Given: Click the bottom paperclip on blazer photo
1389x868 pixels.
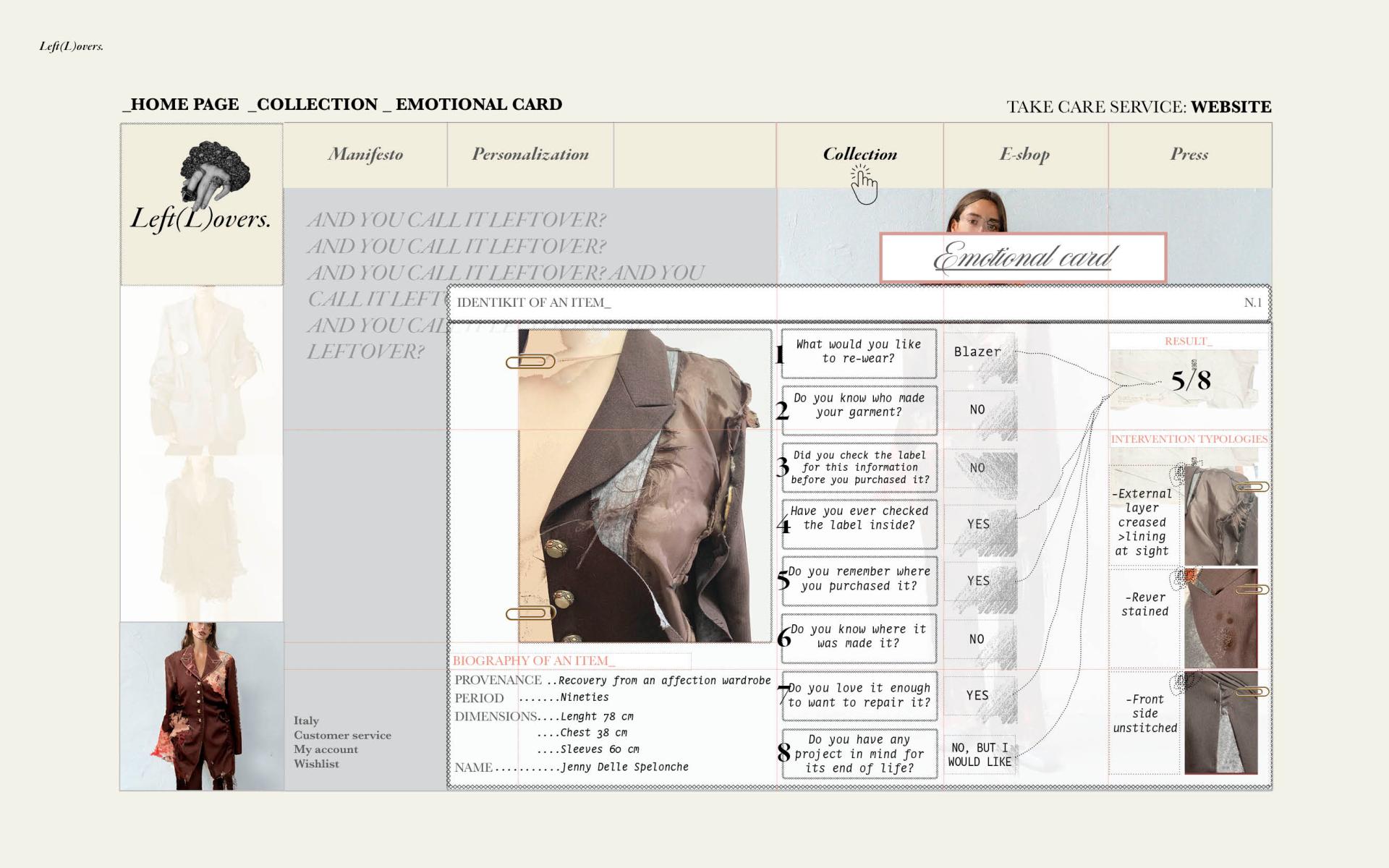Looking at the screenshot, I should (530, 613).
